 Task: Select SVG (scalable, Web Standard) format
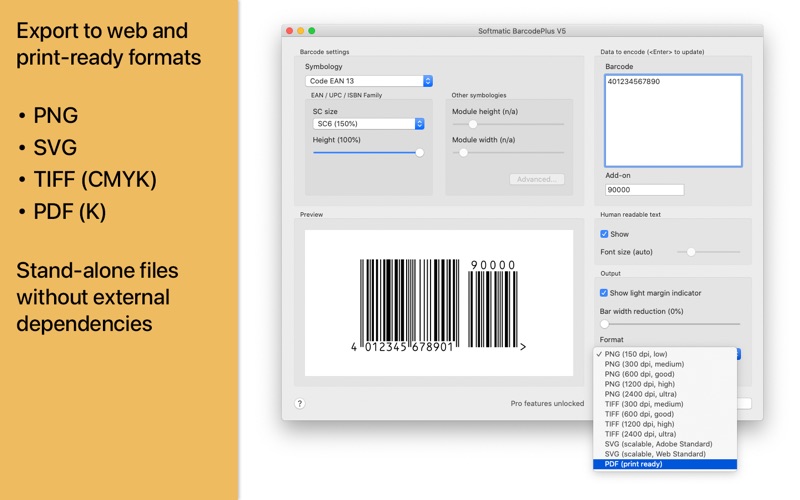665,454
